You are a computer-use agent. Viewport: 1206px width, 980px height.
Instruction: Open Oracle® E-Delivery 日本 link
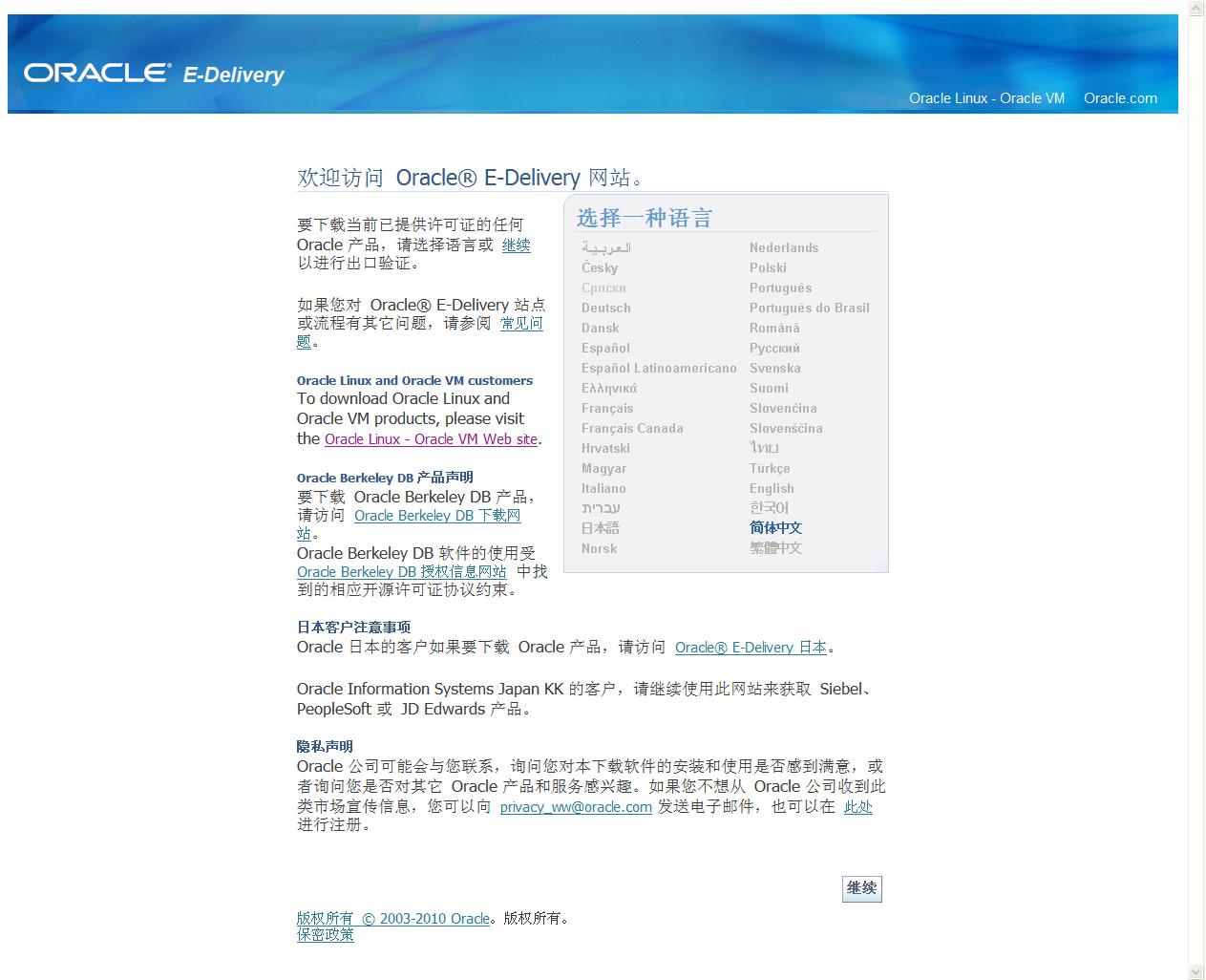point(751,648)
